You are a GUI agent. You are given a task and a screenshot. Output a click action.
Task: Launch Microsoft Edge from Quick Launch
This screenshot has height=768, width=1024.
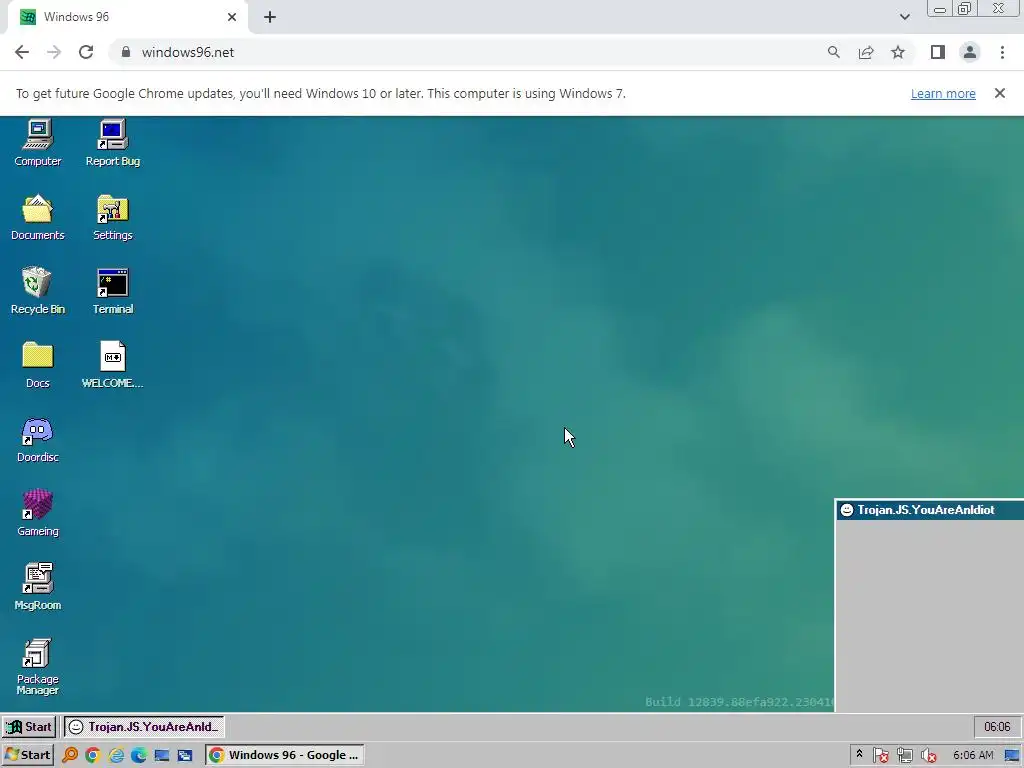point(139,755)
